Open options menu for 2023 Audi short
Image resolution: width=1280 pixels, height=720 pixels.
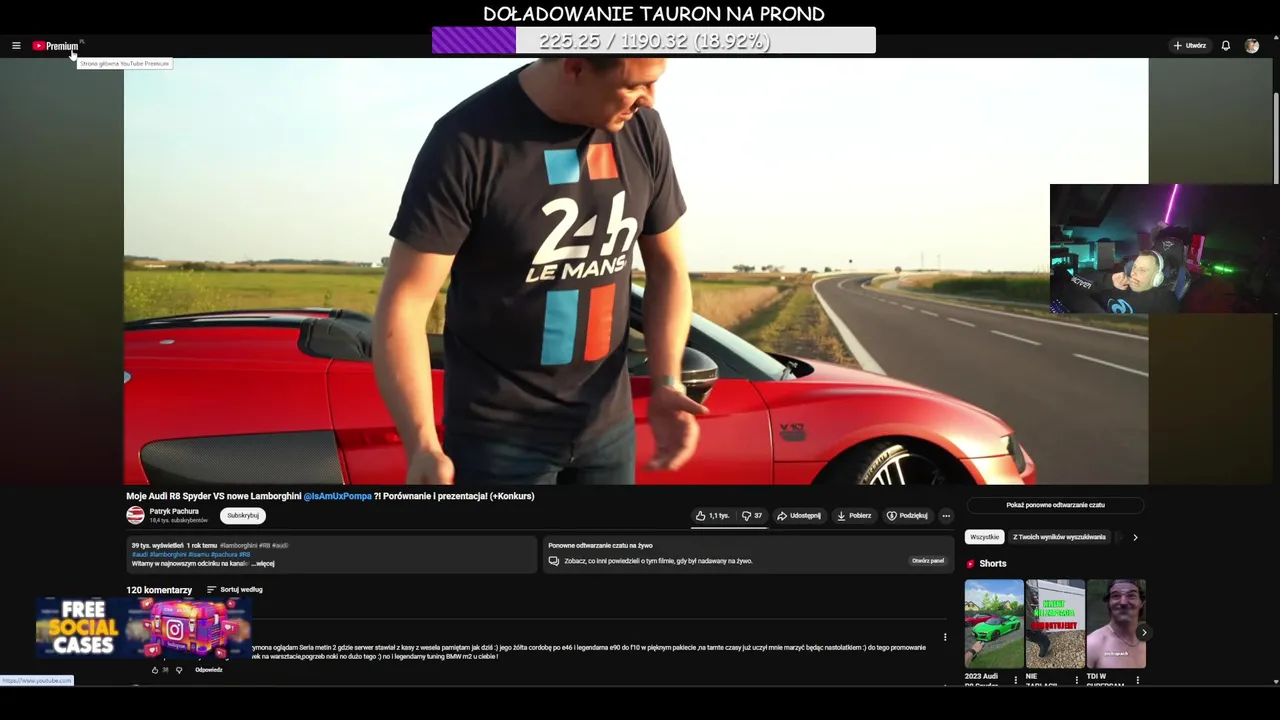pyautogui.click(x=1016, y=680)
